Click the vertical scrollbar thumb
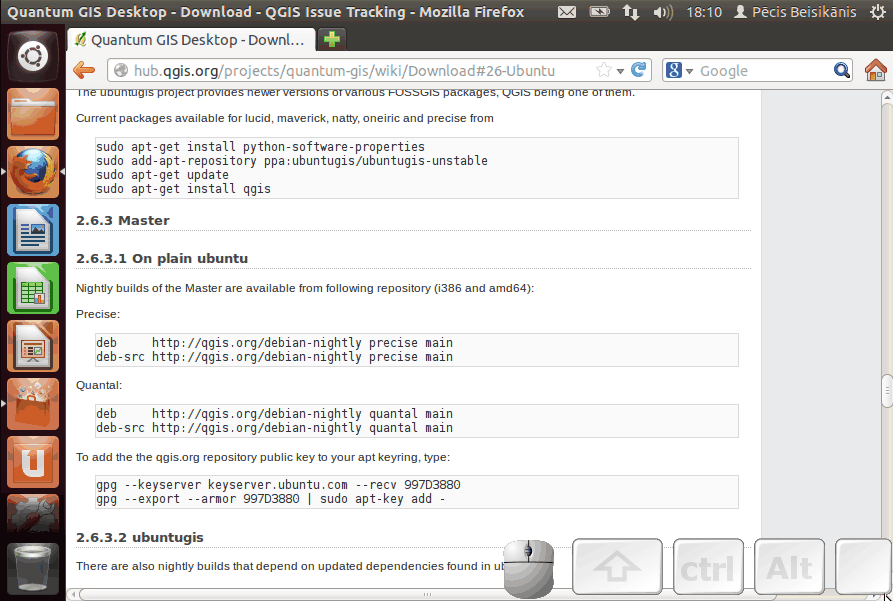Viewport: 893px width, 601px height. coord(887,391)
